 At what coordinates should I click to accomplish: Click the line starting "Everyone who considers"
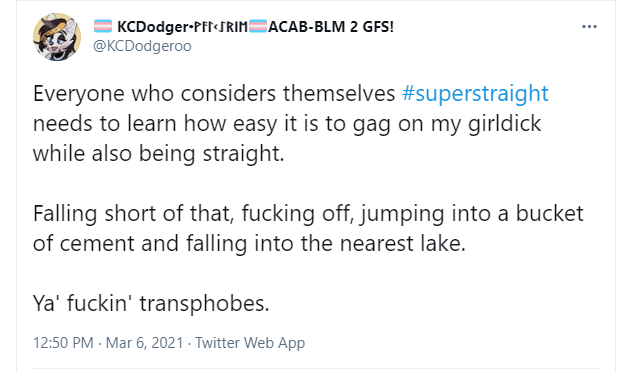(x=290, y=93)
